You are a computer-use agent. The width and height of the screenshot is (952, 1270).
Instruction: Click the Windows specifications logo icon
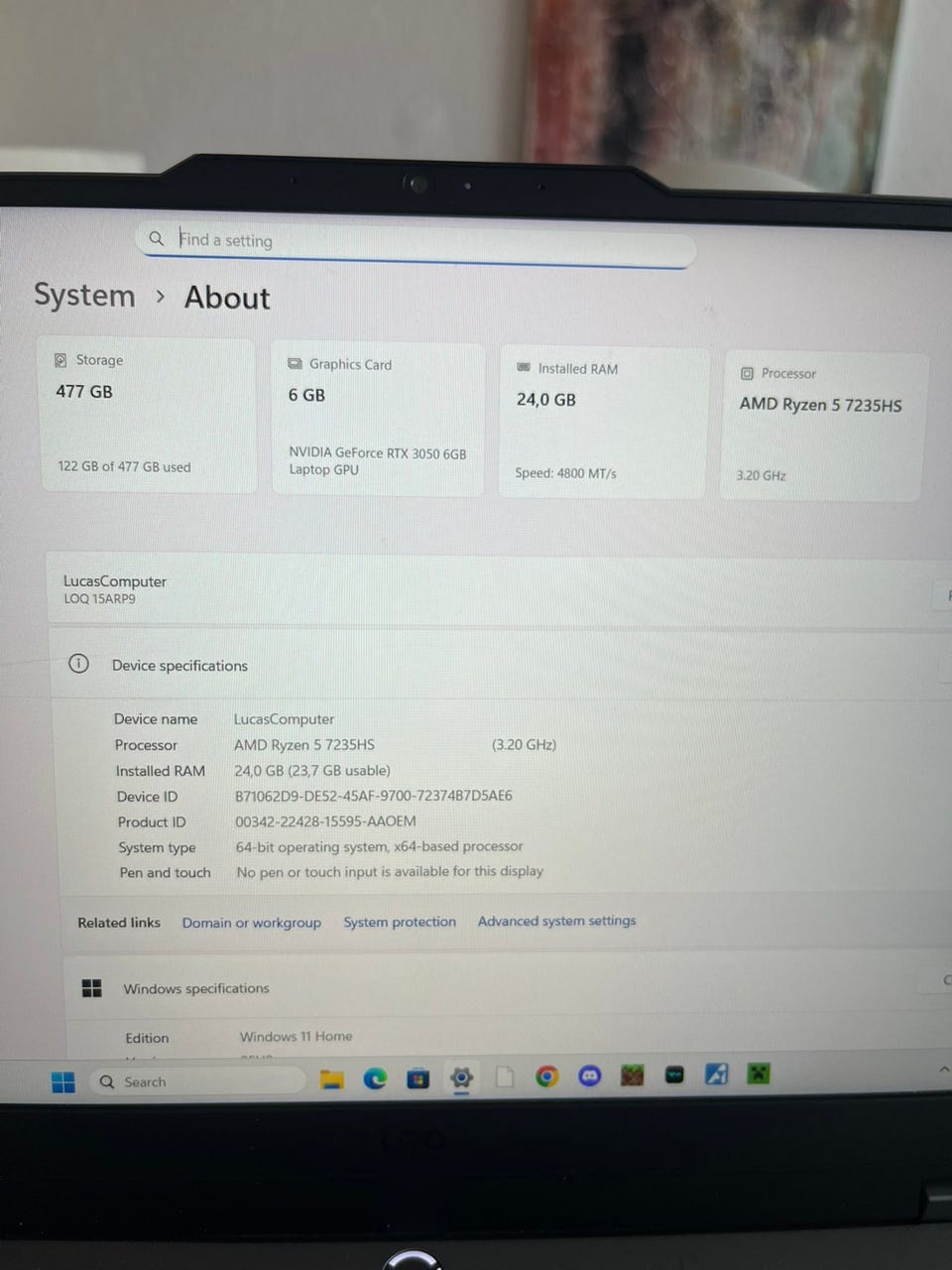pyautogui.click(x=91, y=987)
